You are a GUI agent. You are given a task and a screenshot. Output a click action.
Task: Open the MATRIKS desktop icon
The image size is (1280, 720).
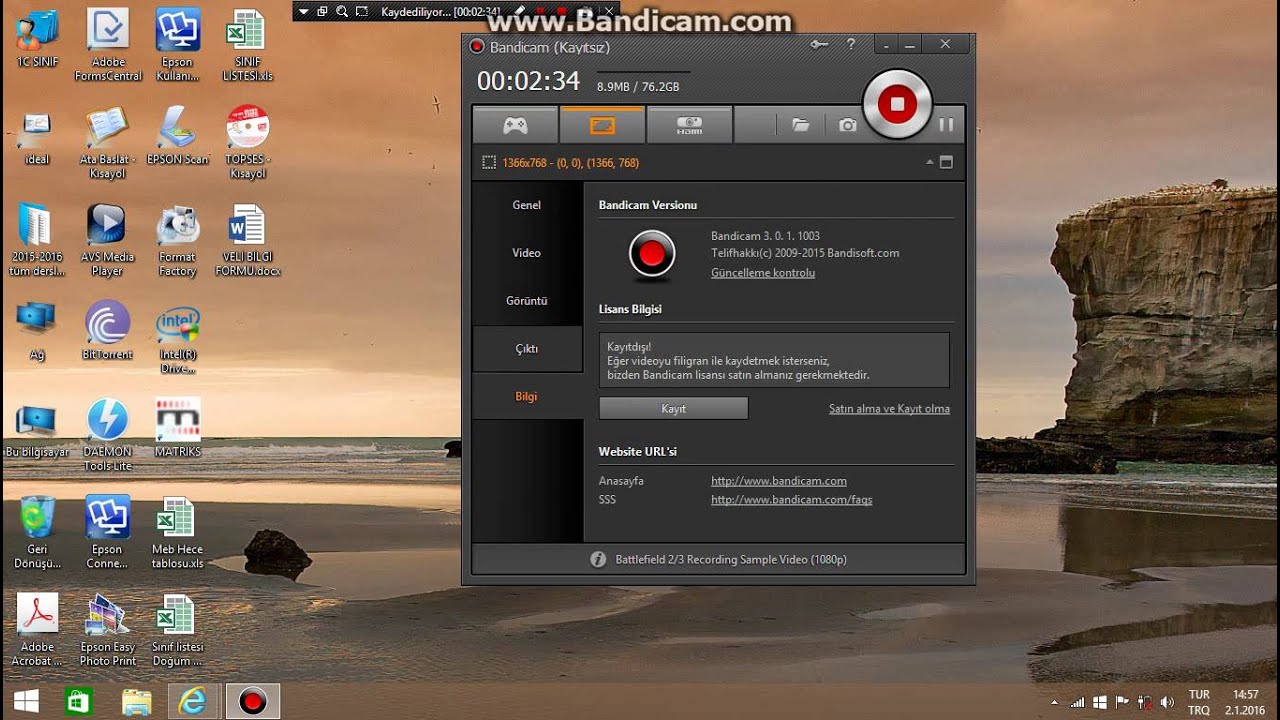(x=178, y=428)
